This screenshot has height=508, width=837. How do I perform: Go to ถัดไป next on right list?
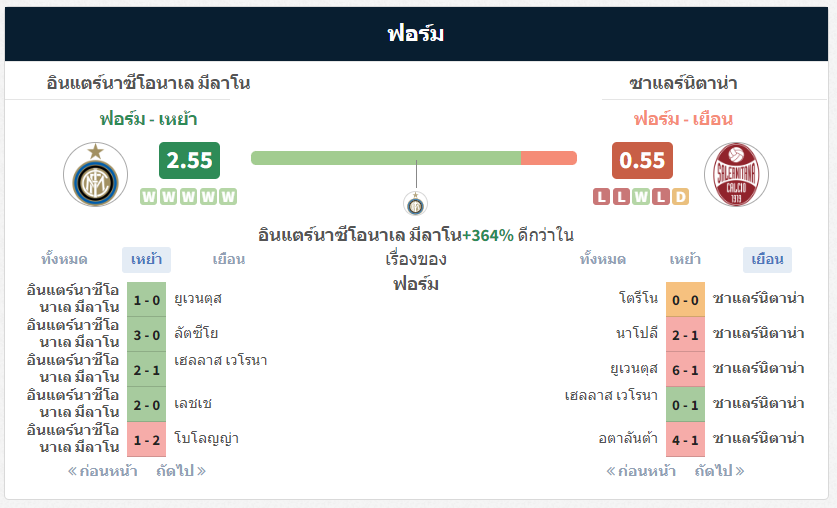tap(719, 471)
